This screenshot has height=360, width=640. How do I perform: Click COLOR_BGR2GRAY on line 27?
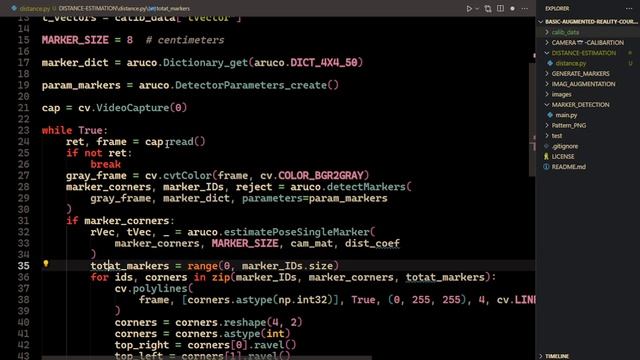pyautogui.click(x=321, y=176)
